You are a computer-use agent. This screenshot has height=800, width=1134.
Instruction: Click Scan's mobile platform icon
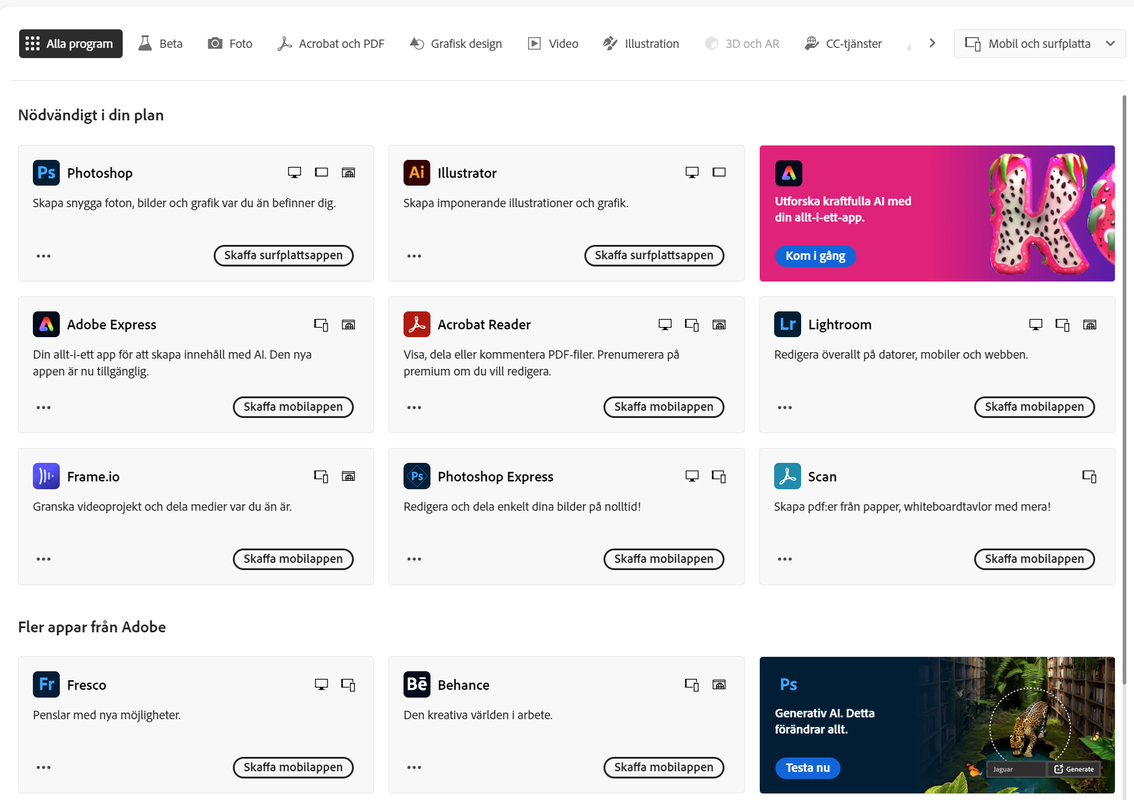pyautogui.click(x=1089, y=476)
